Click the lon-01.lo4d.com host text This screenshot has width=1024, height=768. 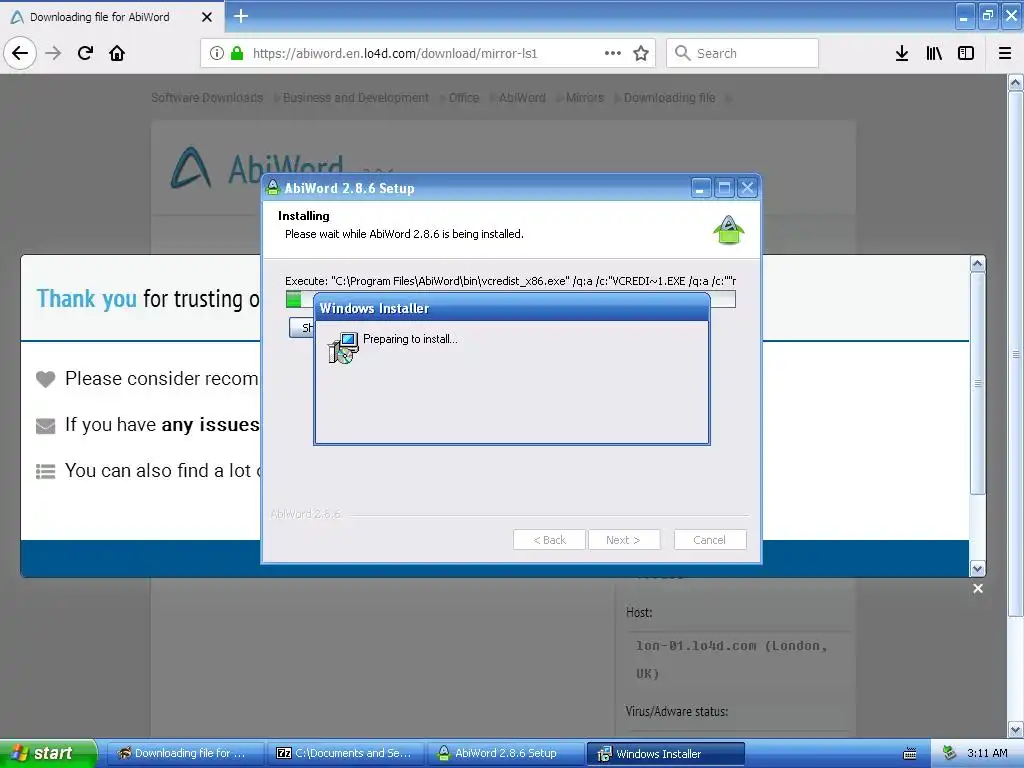coord(732,659)
